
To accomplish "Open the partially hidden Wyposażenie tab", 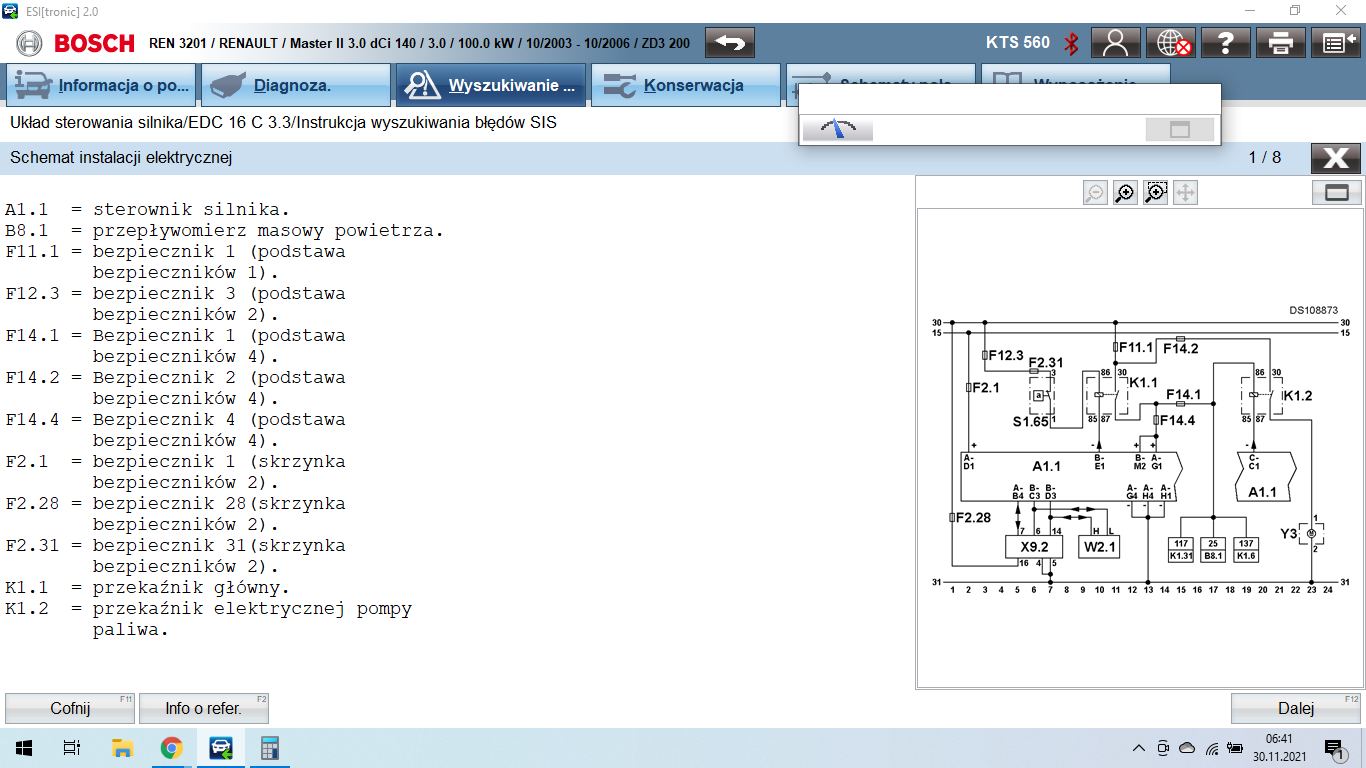I will click(x=1076, y=74).
